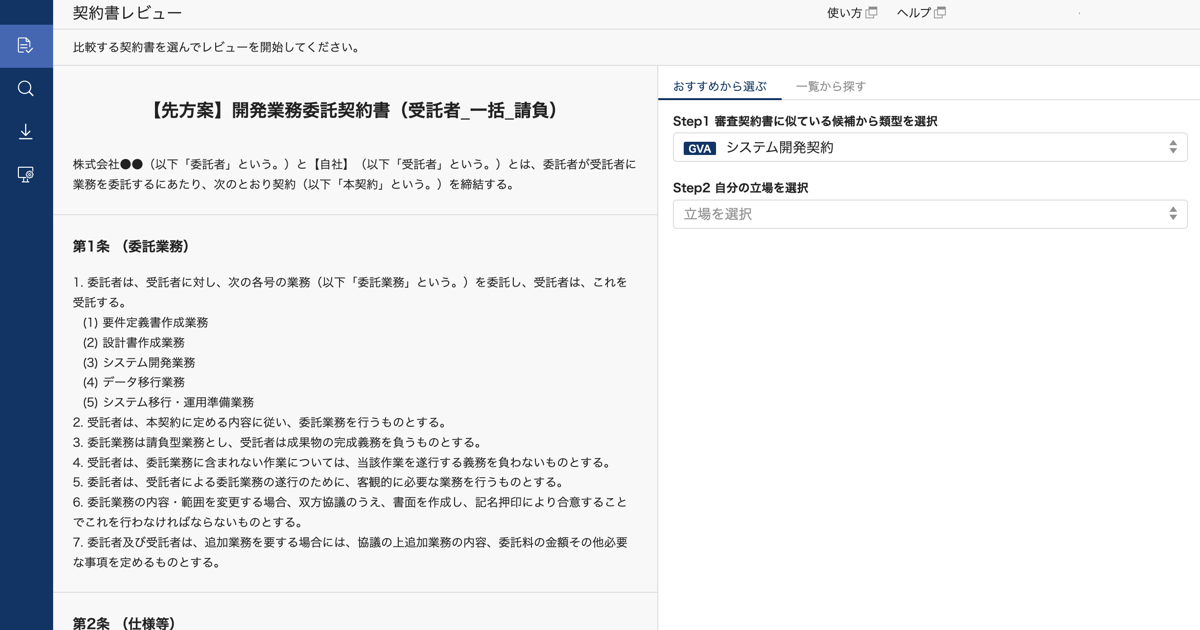Click clause 7 about 追加業務
The width and height of the screenshot is (1200, 630).
click(351, 552)
